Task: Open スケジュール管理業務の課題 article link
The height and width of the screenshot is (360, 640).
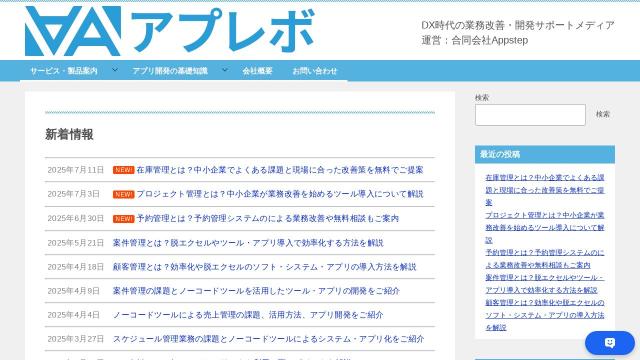Action: point(269,339)
